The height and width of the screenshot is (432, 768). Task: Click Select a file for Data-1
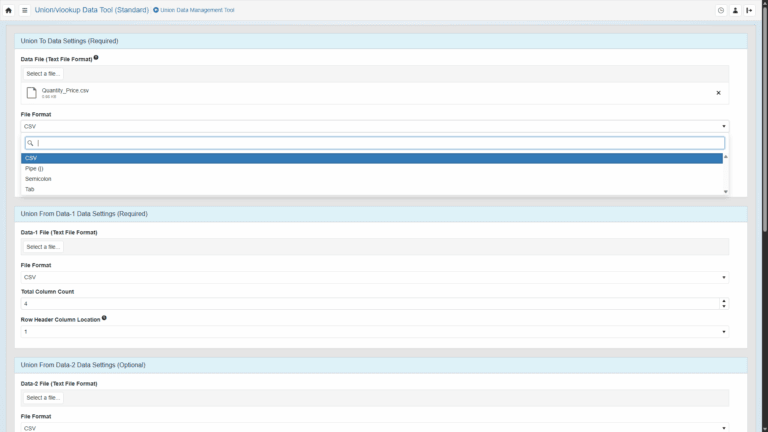tap(44, 246)
